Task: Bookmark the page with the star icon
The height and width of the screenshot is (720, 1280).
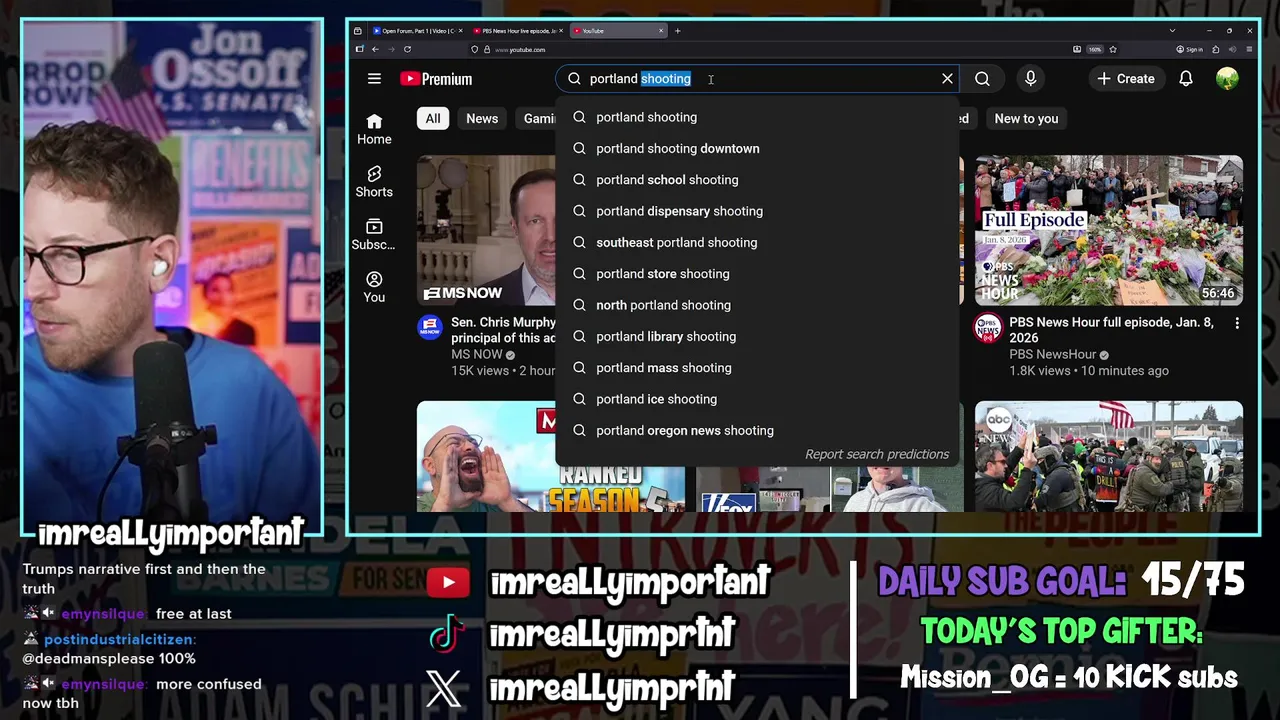Action: (1113, 49)
